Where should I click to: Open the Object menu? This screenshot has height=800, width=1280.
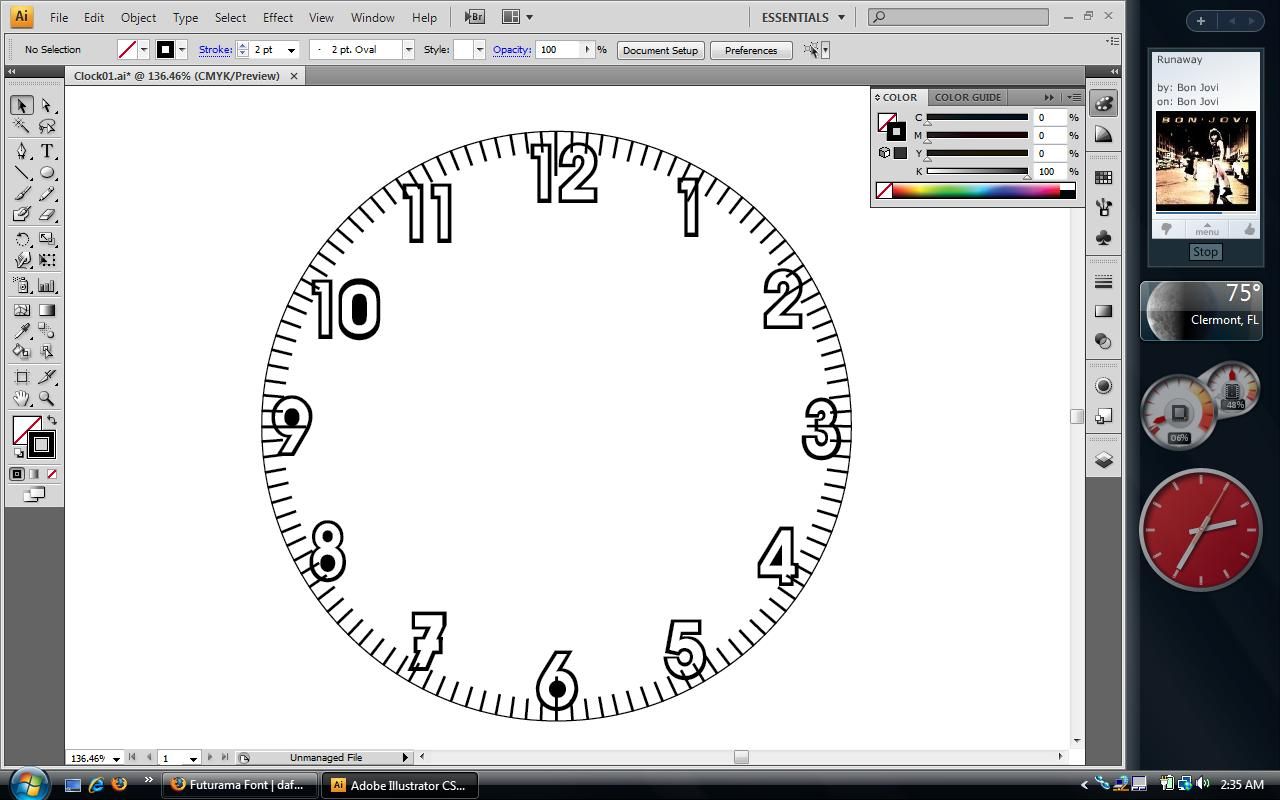(x=138, y=17)
